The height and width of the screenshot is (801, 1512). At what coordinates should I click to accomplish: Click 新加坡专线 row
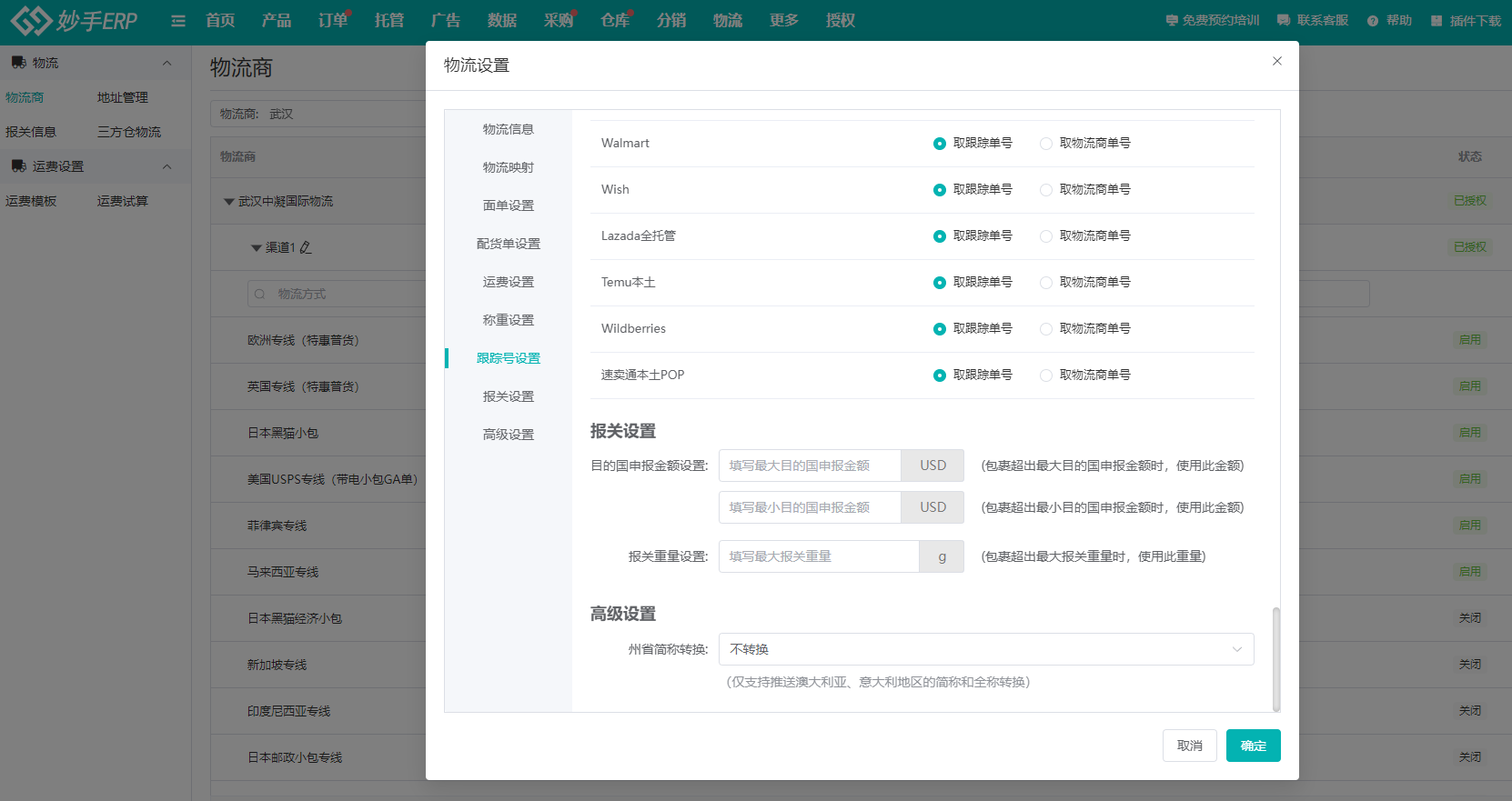(x=277, y=665)
